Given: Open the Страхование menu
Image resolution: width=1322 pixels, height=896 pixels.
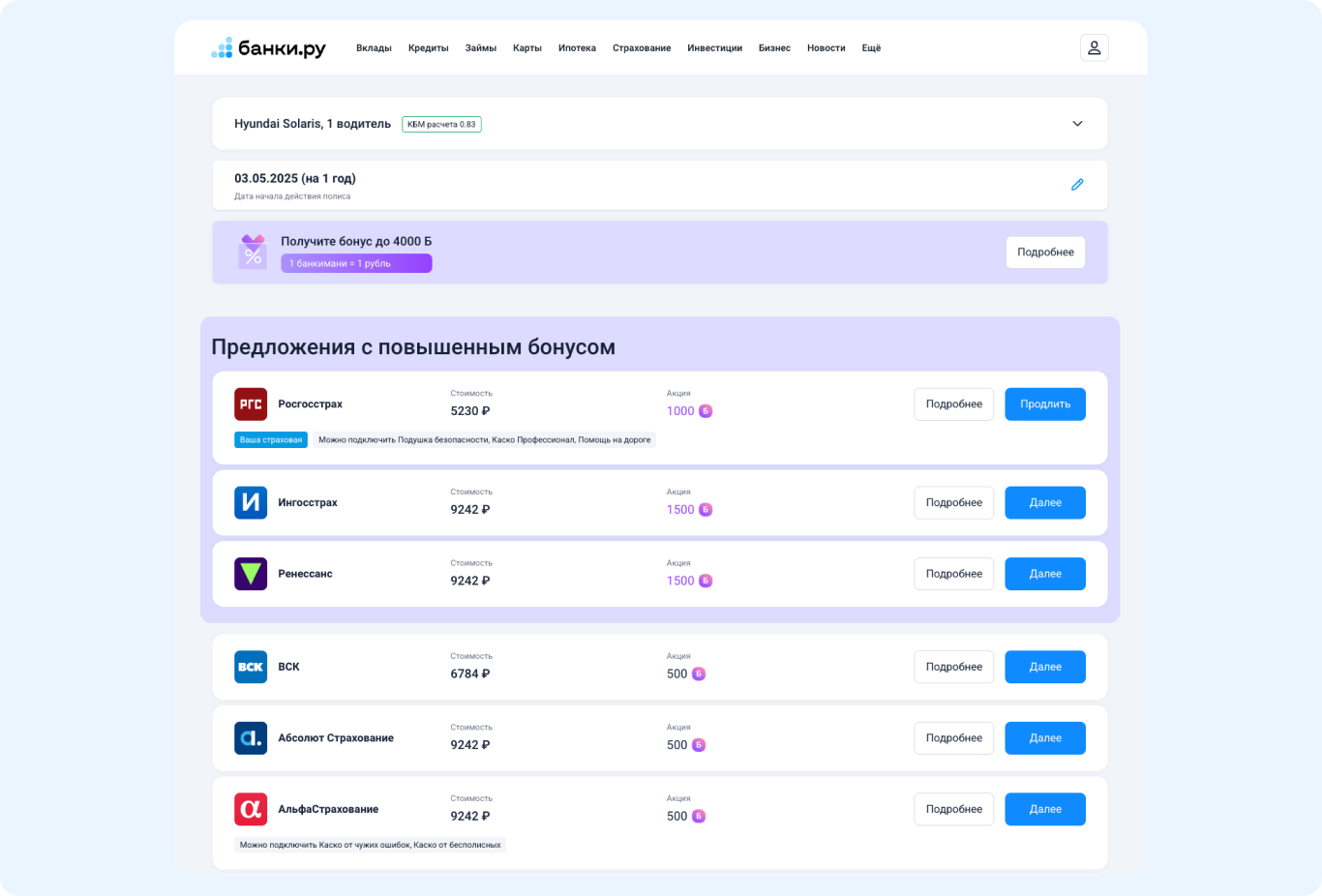Looking at the screenshot, I should 642,48.
